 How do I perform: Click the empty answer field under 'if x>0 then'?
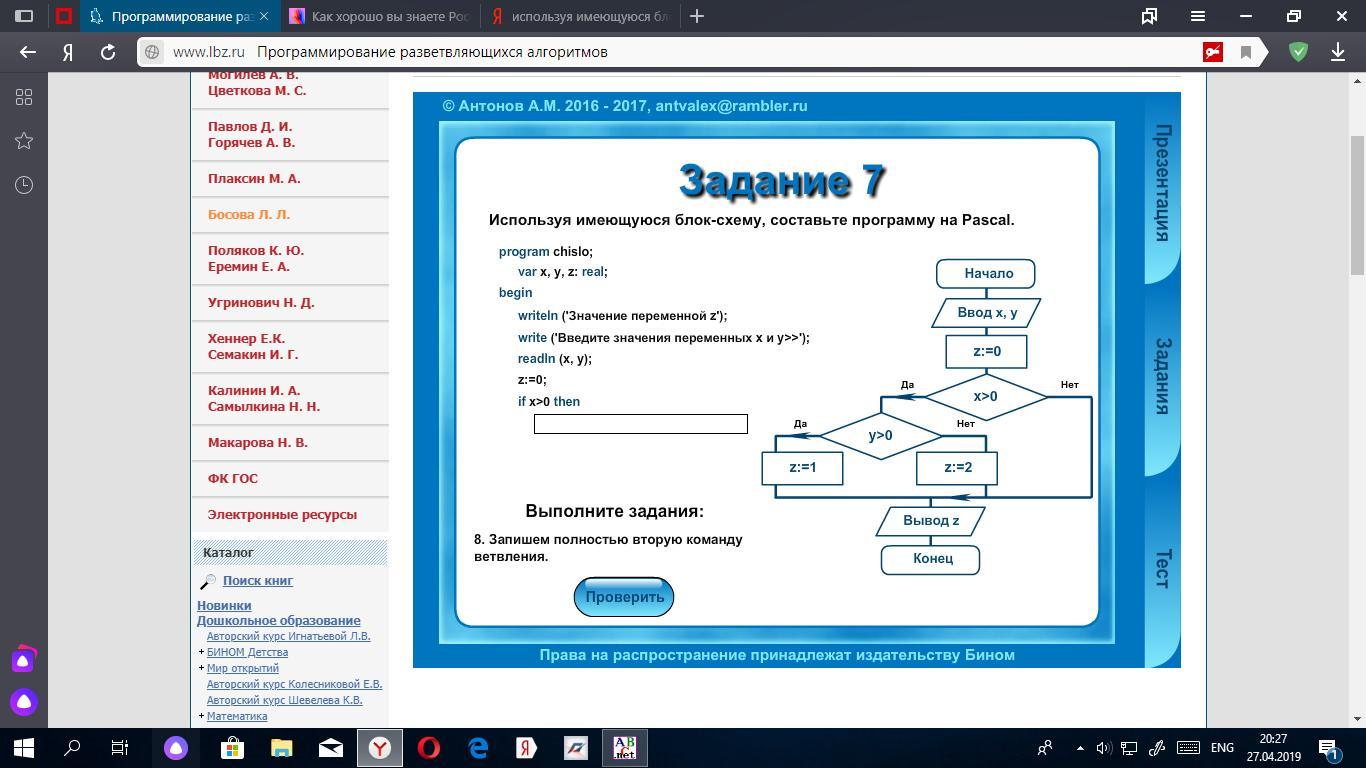640,424
